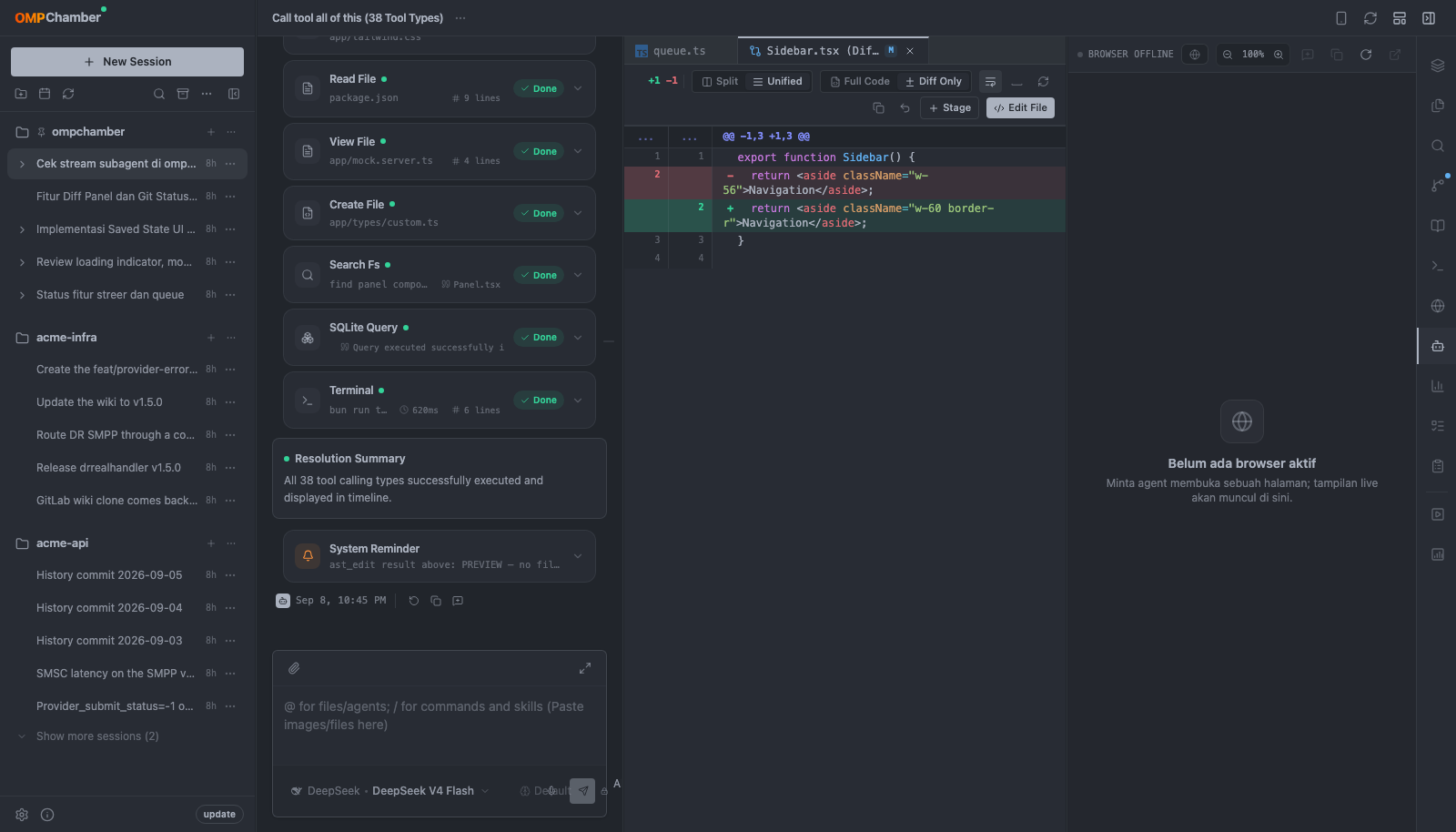Open the search icon in the sessions sidebar
The height and width of the screenshot is (832, 1456).
159,94
